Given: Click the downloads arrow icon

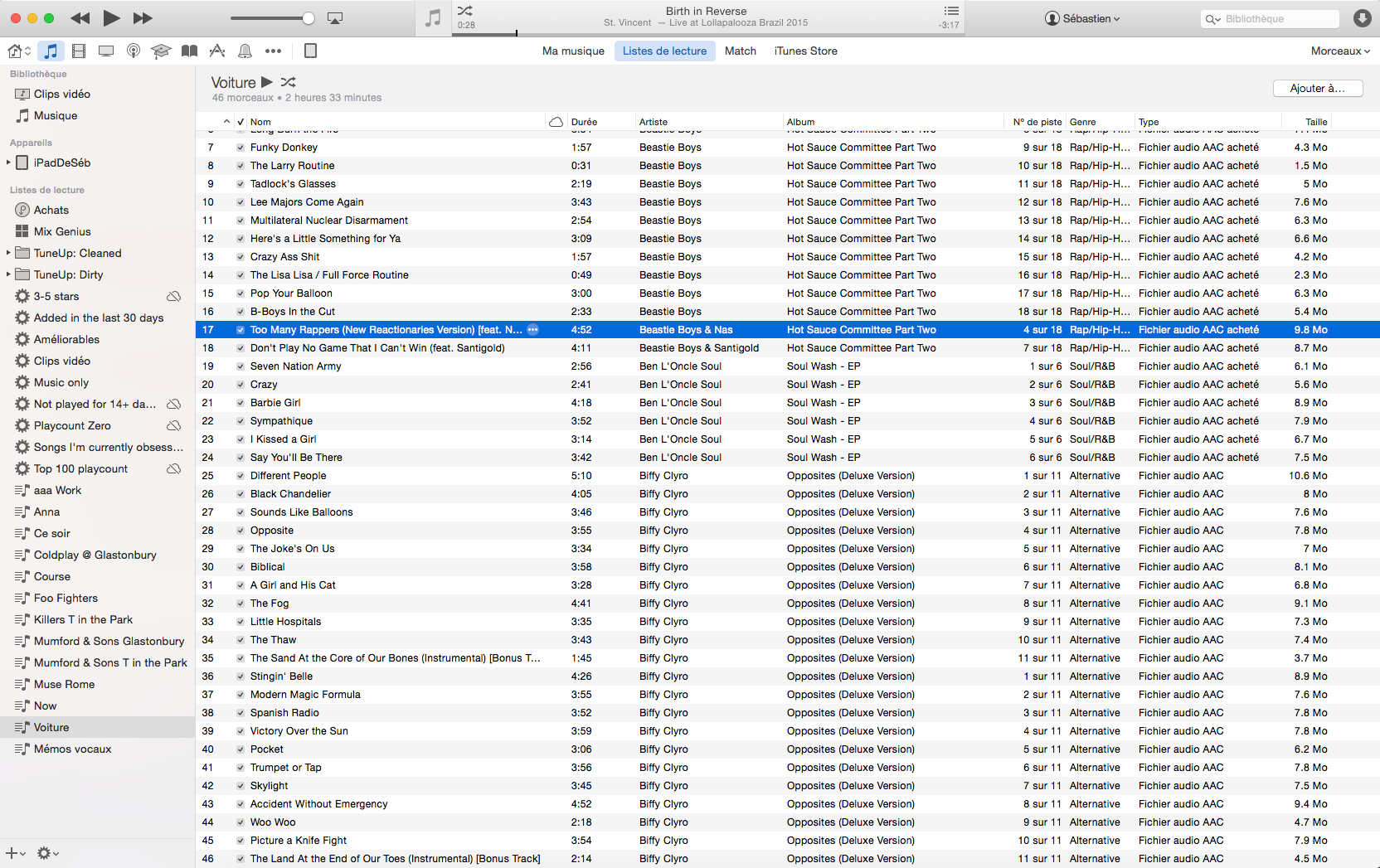Looking at the screenshot, I should click(1362, 18).
